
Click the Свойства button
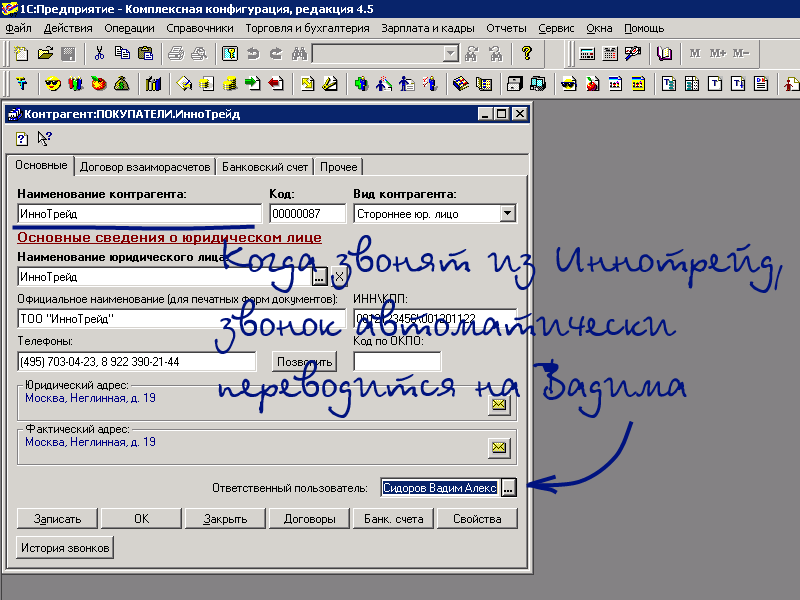pos(477,519)
